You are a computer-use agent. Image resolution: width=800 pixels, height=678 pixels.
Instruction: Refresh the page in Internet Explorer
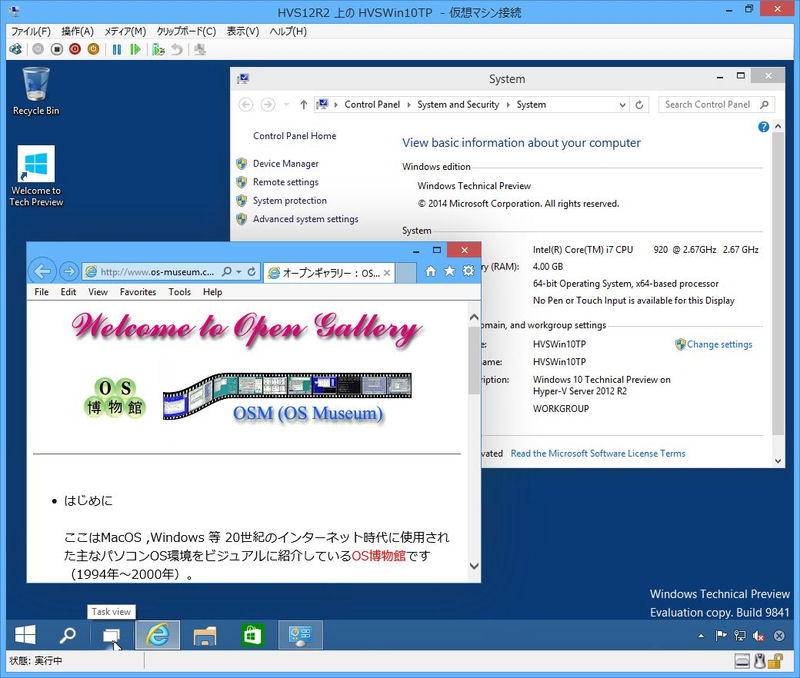click(252, 272)
